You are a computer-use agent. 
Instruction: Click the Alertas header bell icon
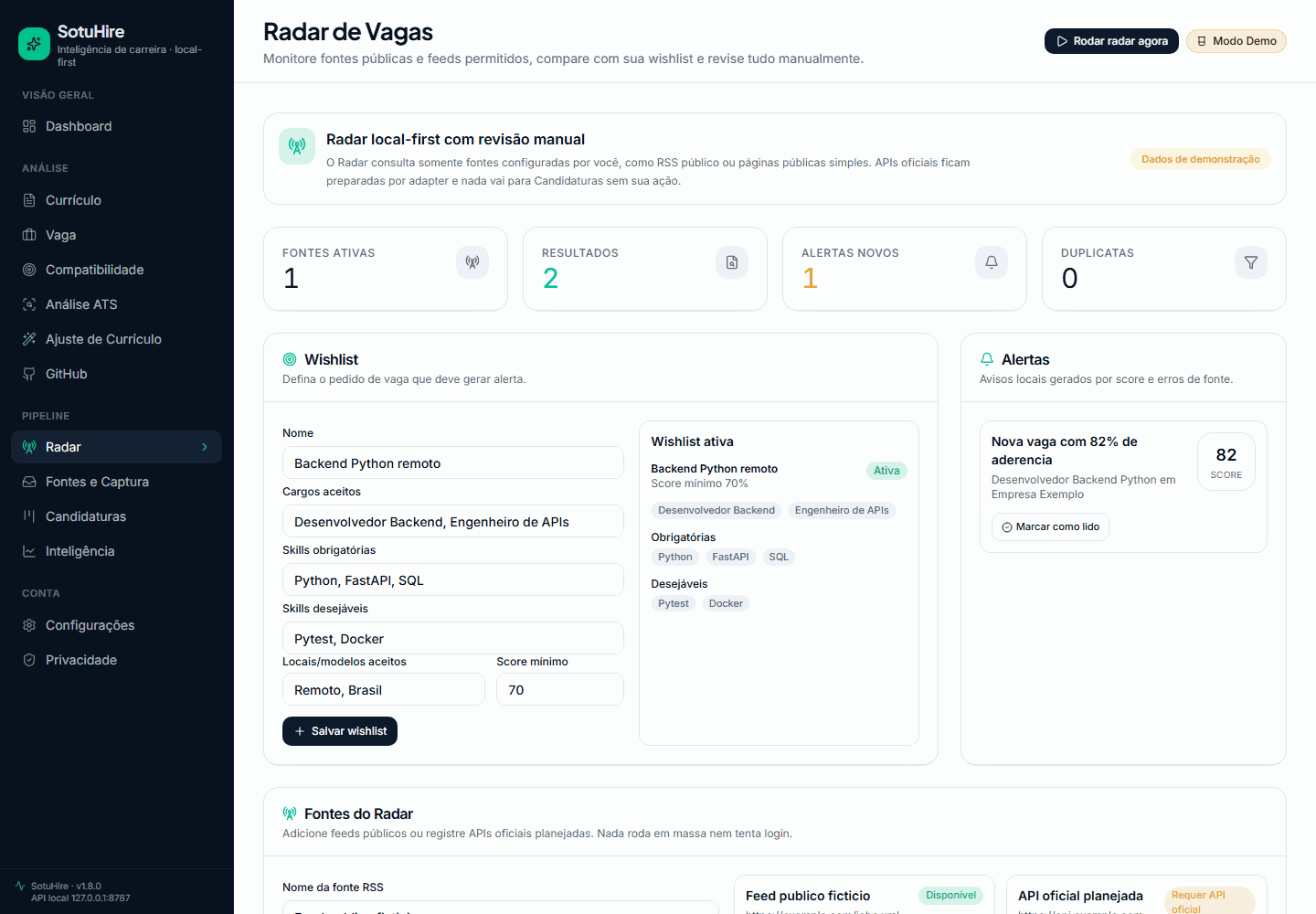[x=987, y=359]
